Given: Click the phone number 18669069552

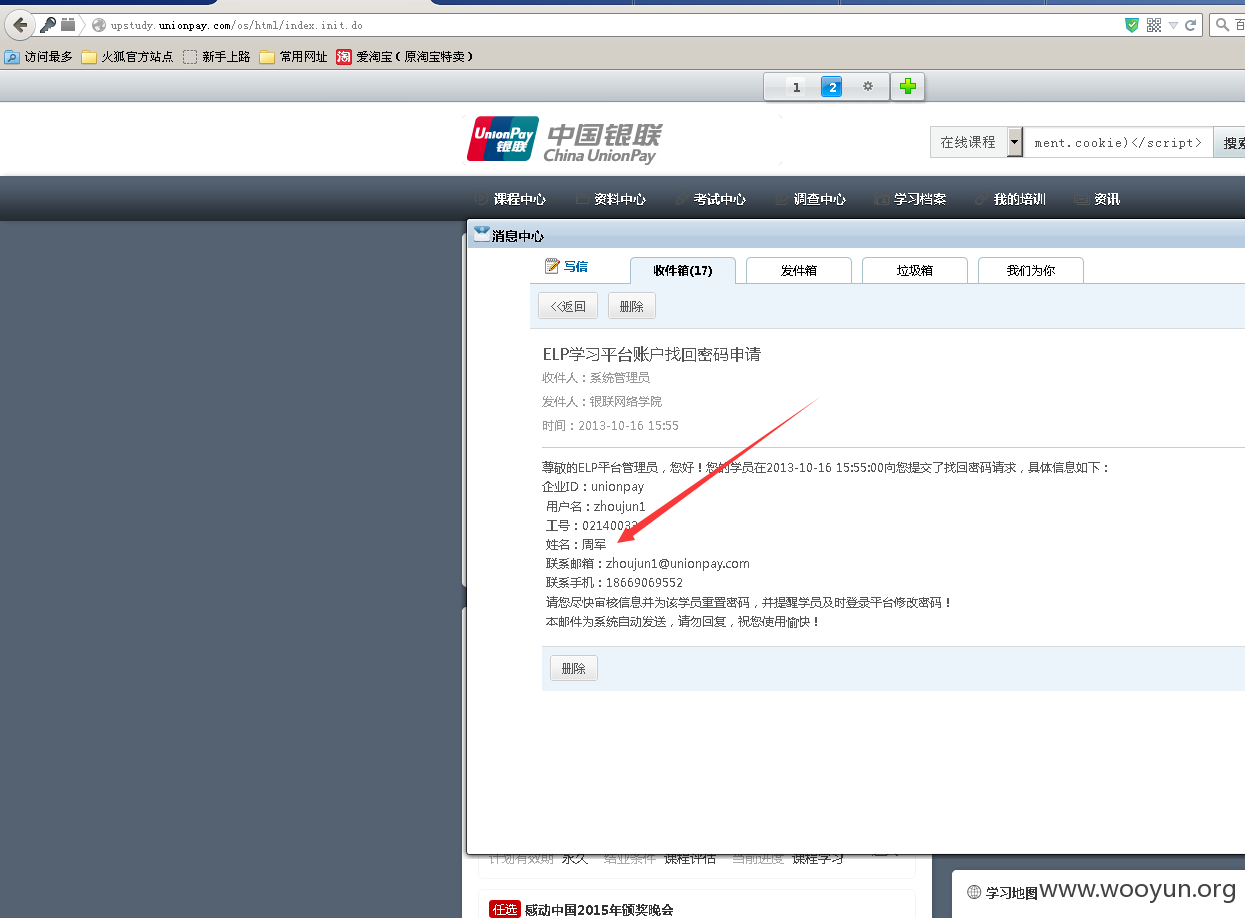Looking at the screenshot, I should (644, 583).
